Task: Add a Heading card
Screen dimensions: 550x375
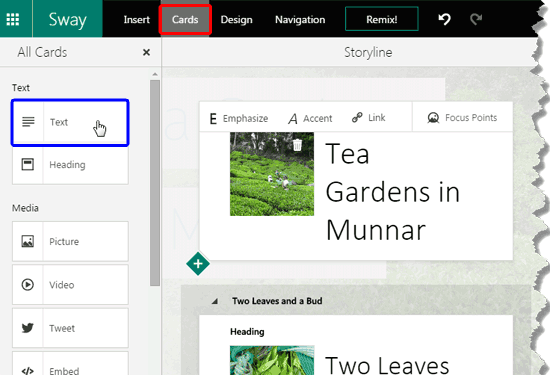Action: [x=70, y=165]
